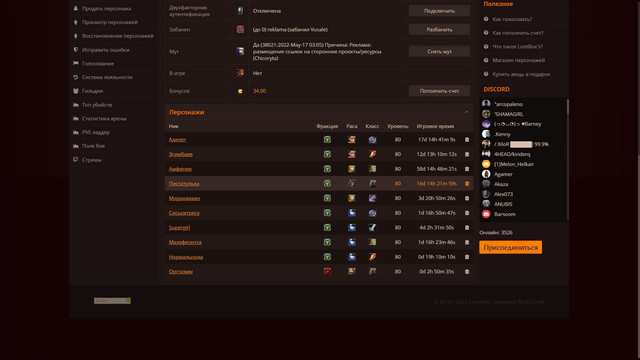640x360 pixels.
Task: Click Discord avatar of Barsoom
Action: (486, 214)
